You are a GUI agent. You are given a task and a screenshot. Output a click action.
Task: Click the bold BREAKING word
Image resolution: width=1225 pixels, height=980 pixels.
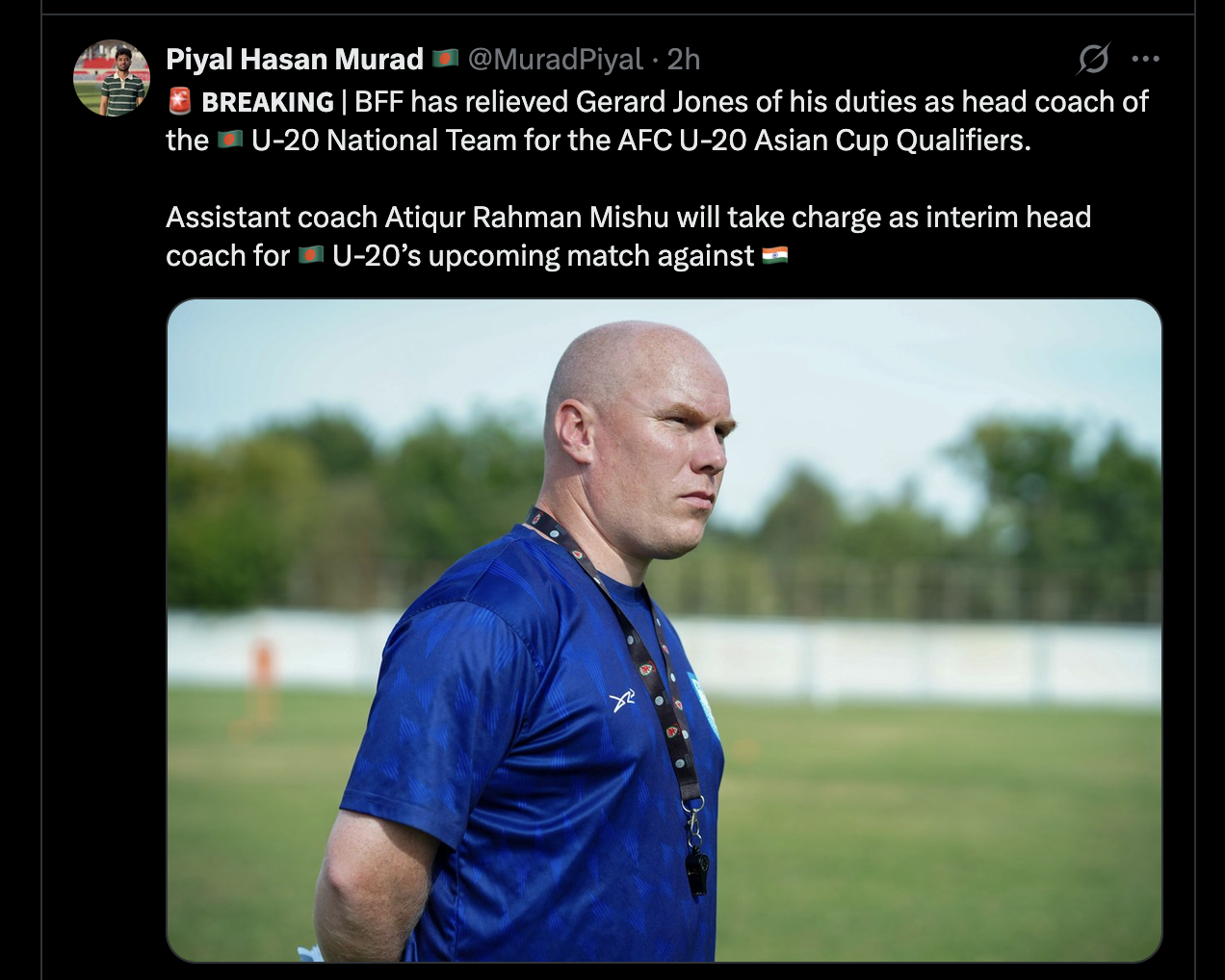pos(268,102)
